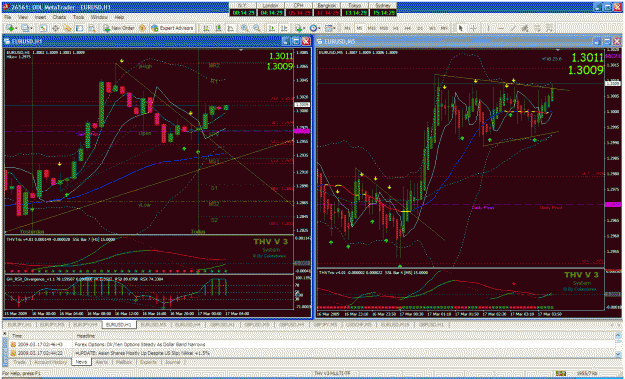
Task: Open the Alerts tab in Terminal
Action: 102,362
